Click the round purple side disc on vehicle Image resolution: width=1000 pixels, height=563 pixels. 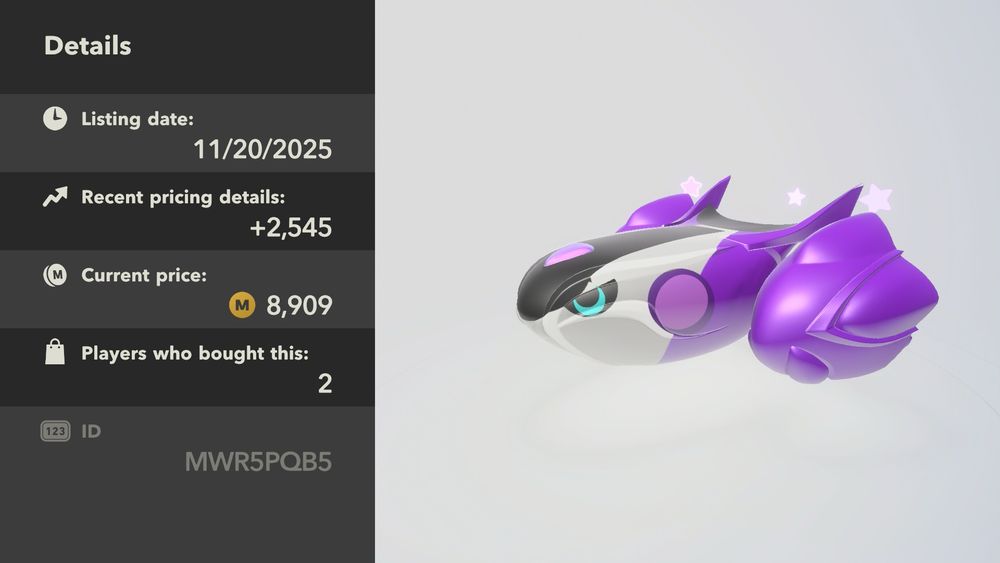(681, 301)
